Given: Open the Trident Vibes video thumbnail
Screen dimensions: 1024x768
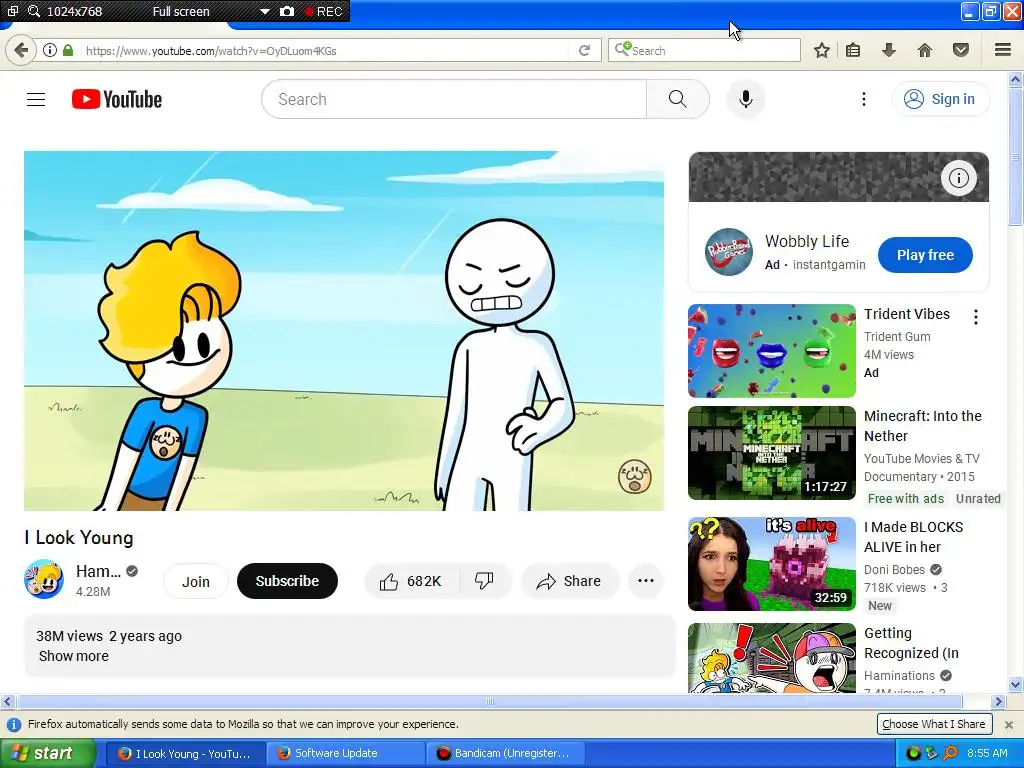Looking at the screenshot, I should click(x=772, y=351).
